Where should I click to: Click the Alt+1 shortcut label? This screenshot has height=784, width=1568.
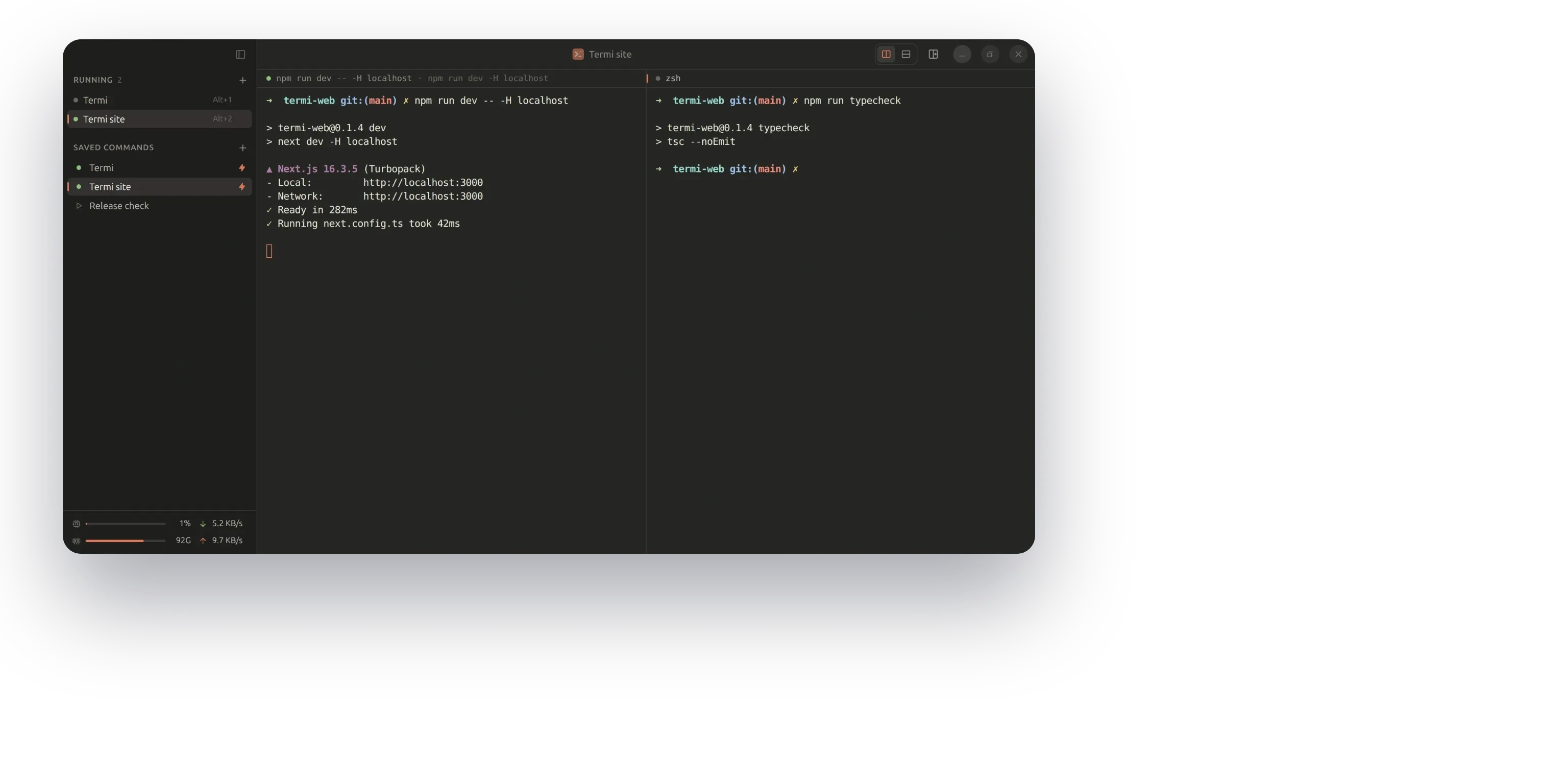coord(222,100)
